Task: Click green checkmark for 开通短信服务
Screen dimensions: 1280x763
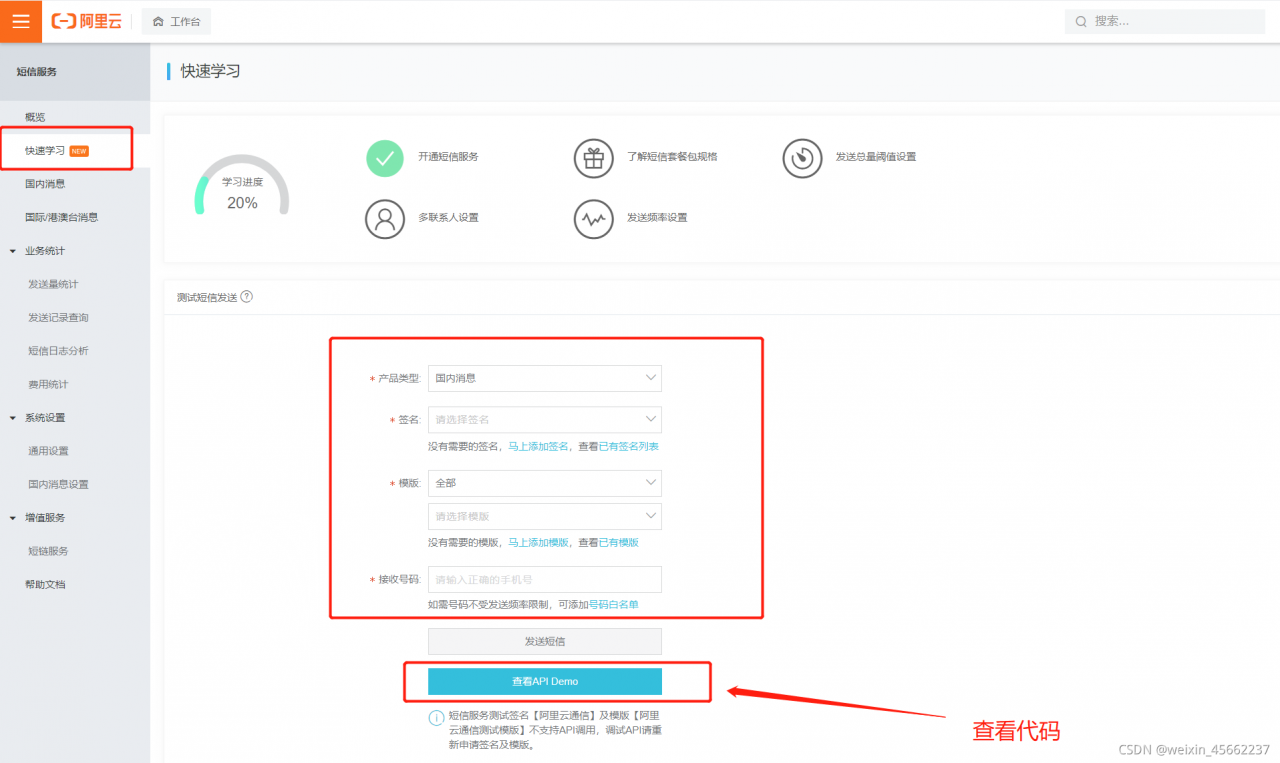Action: (x=385, y=157)
